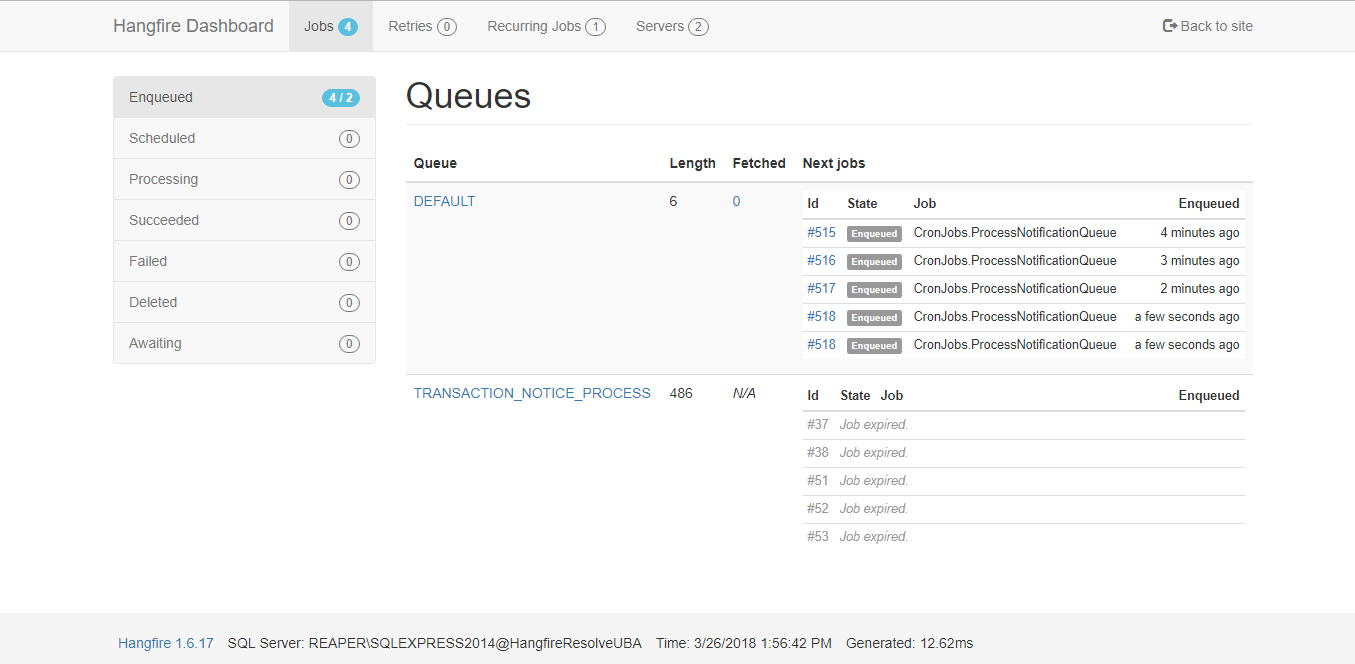Open job #516 details
This screenshot has width=1355, height=664.
tap(821, 260)
